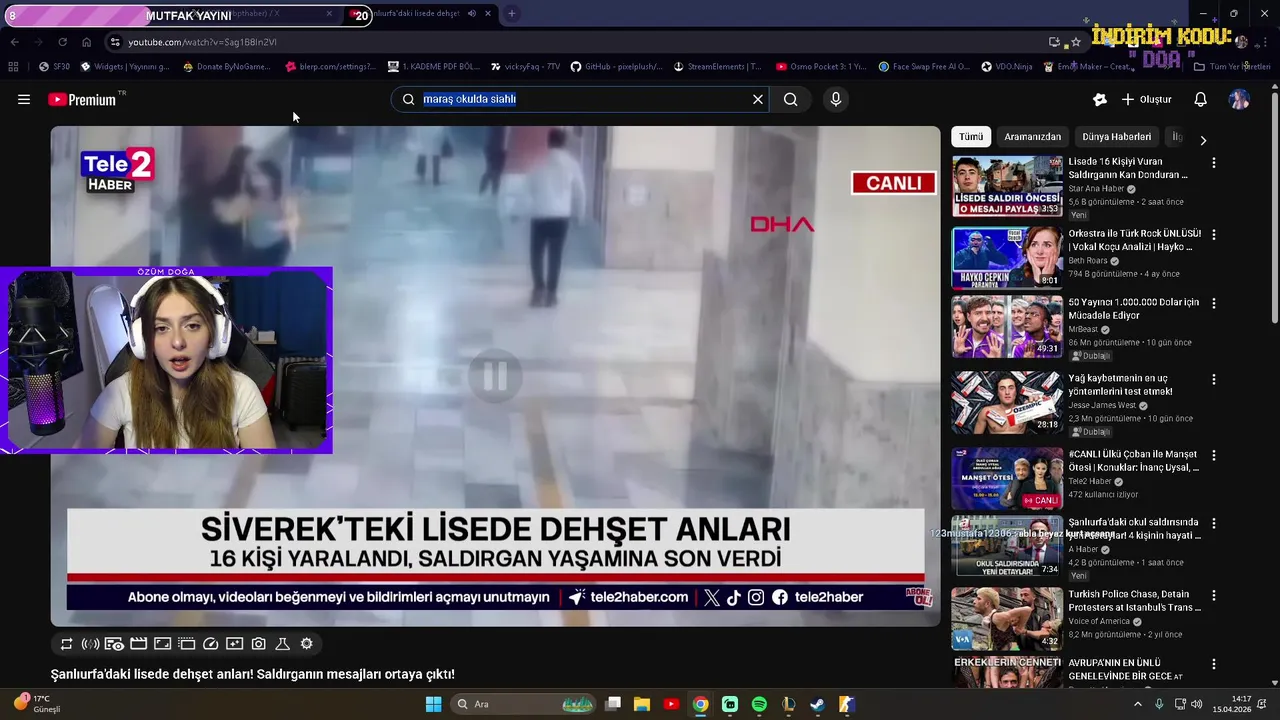Open a new browser tab with plus

coord(511,14)
